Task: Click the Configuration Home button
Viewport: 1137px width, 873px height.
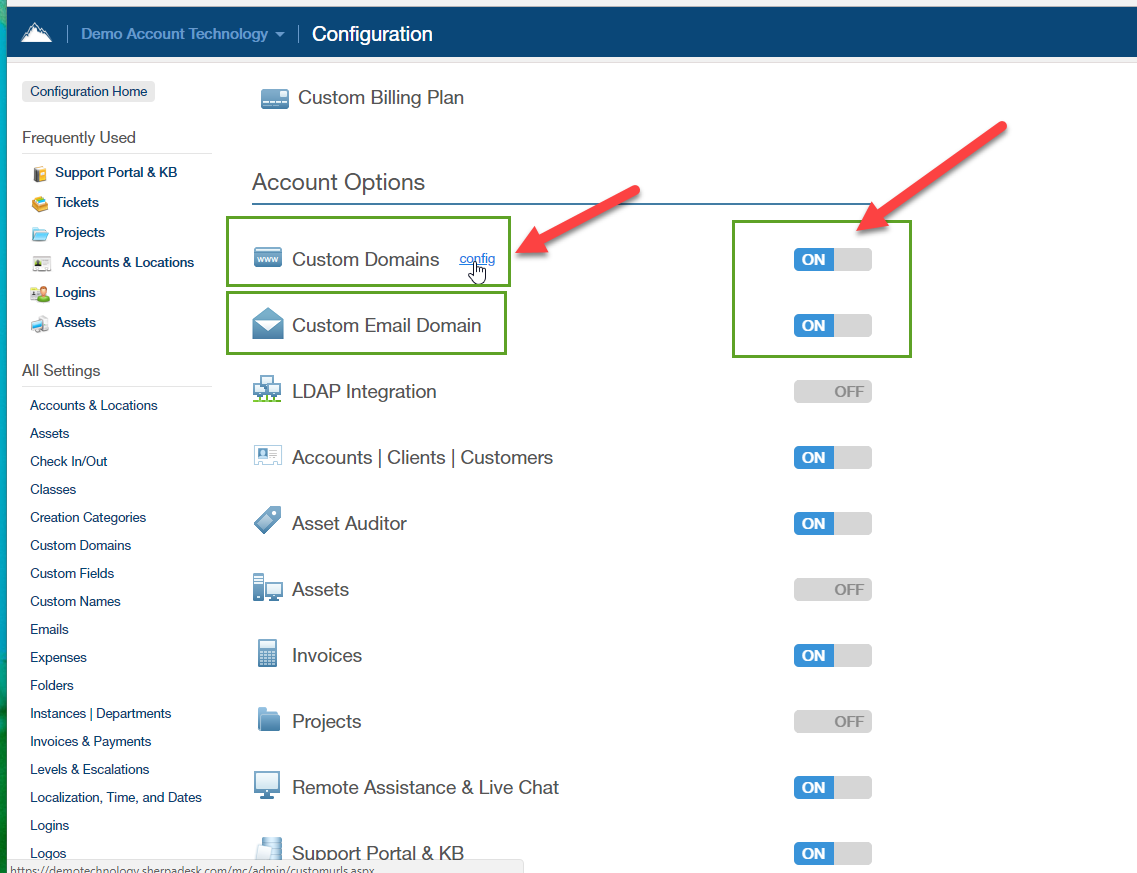Action: coord(88,91)
